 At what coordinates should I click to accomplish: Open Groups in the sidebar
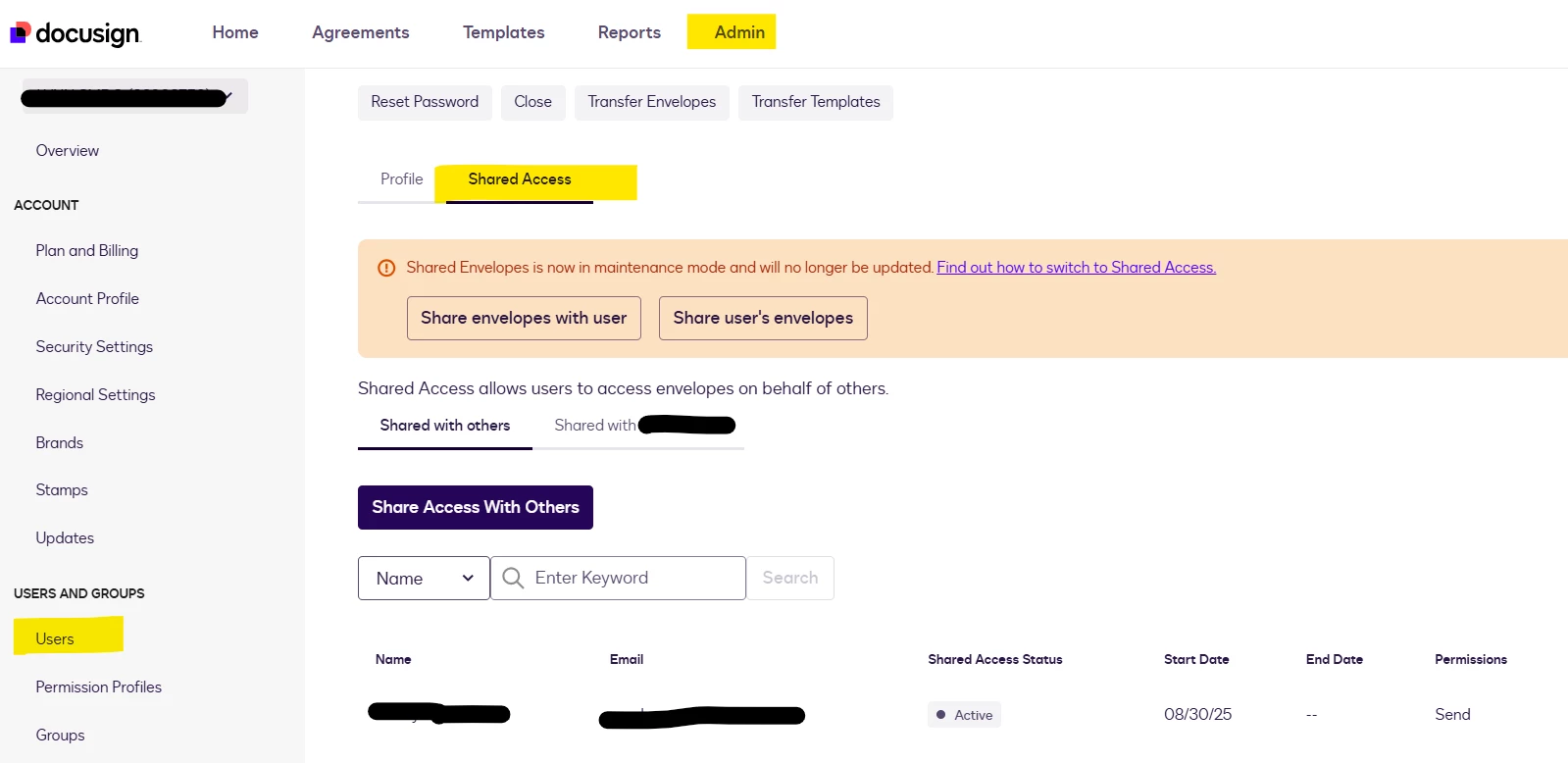[x=60, y=736]
